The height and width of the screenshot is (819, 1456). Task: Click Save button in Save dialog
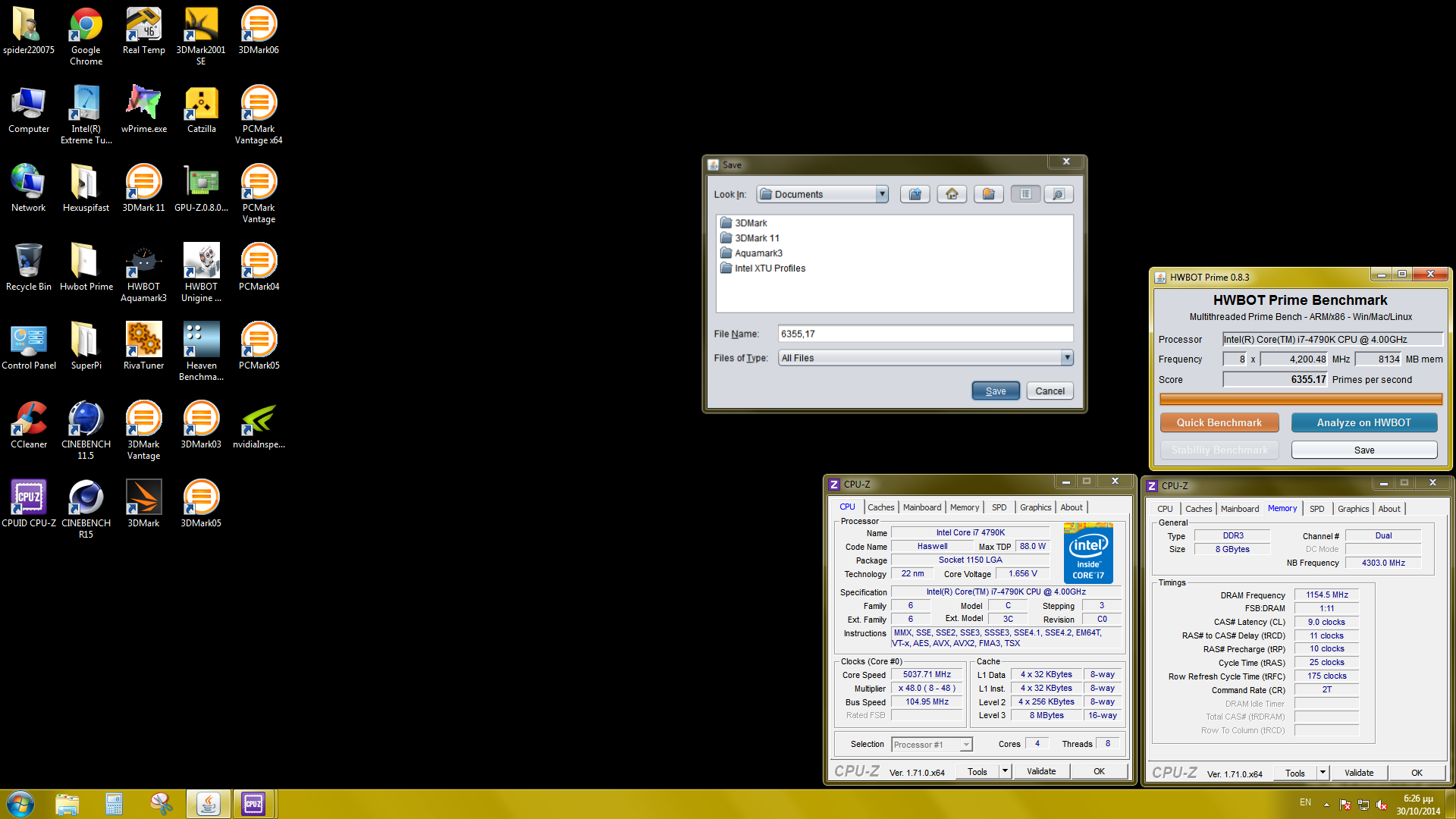pyautogui.click(x=996, y=391)
